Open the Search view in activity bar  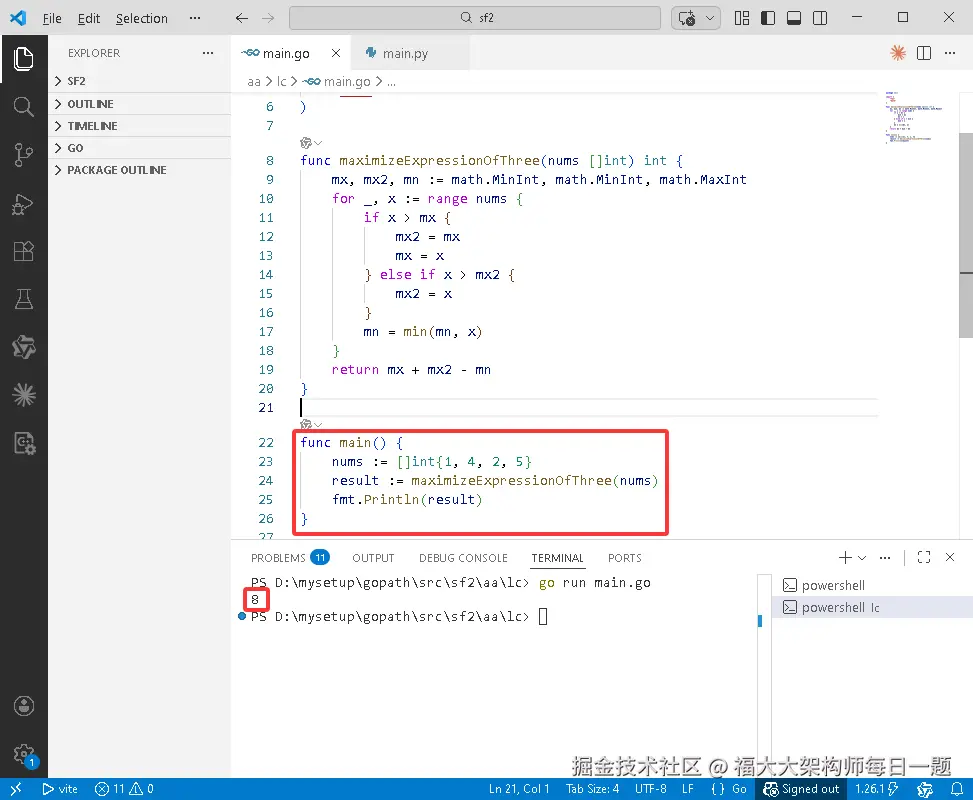pyautogui.click(x=24, y=107)
